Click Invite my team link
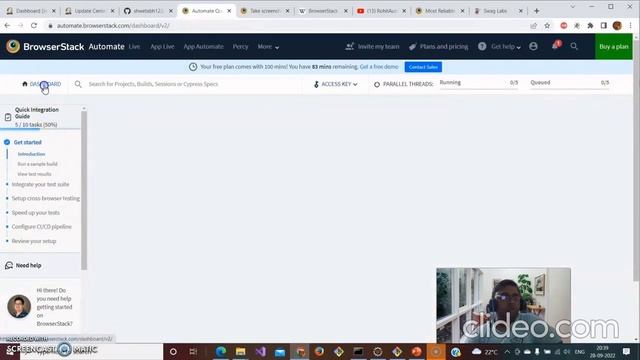Viewport: 640px width, 360px height. (372, 47)
